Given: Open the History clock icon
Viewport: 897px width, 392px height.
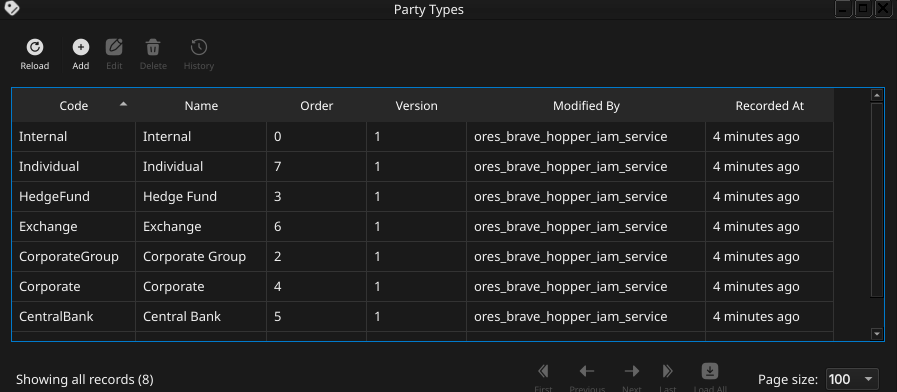Looking at the screenshot, I should point(199,47).
